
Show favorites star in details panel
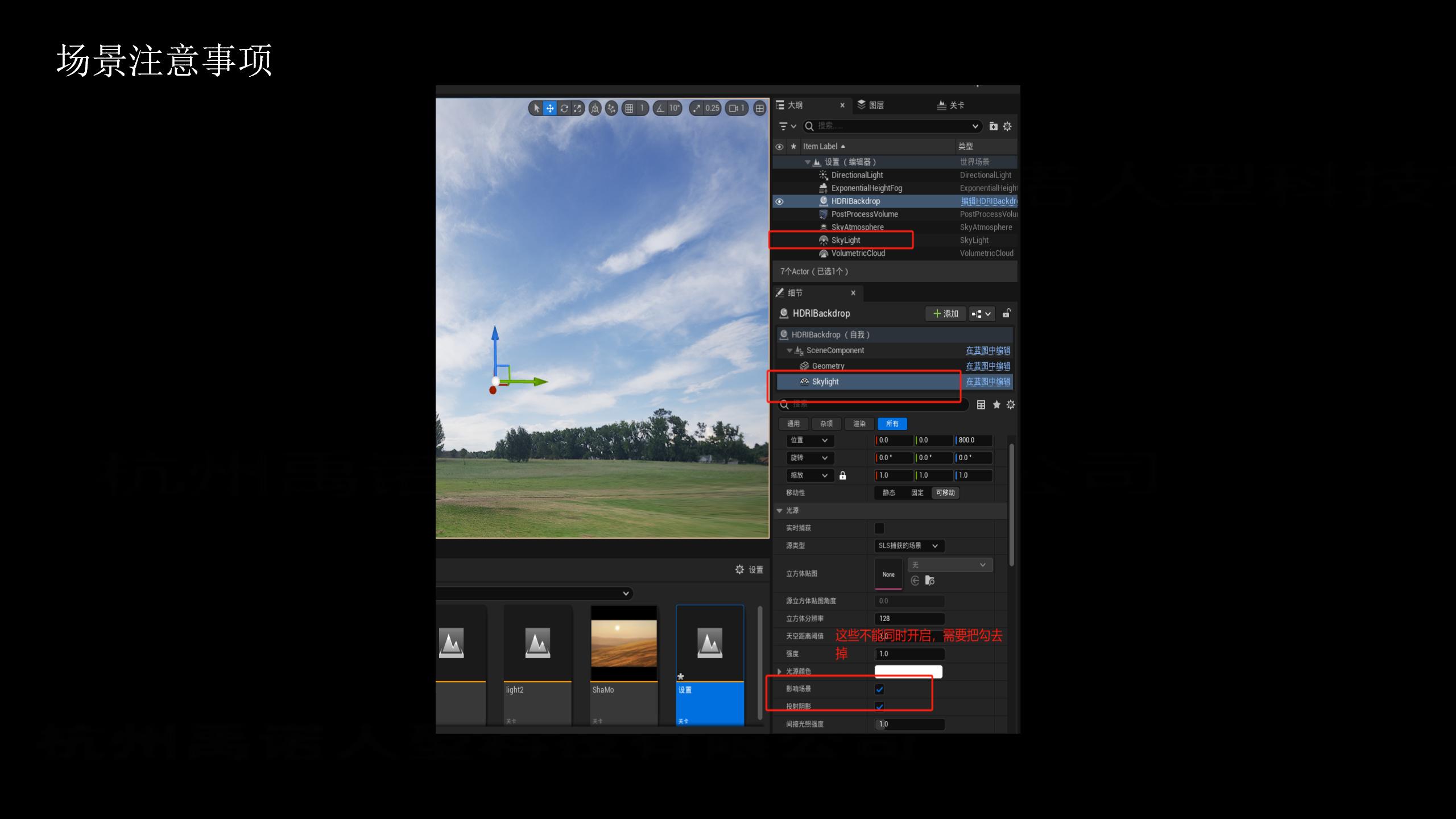[x=996, y=405]
